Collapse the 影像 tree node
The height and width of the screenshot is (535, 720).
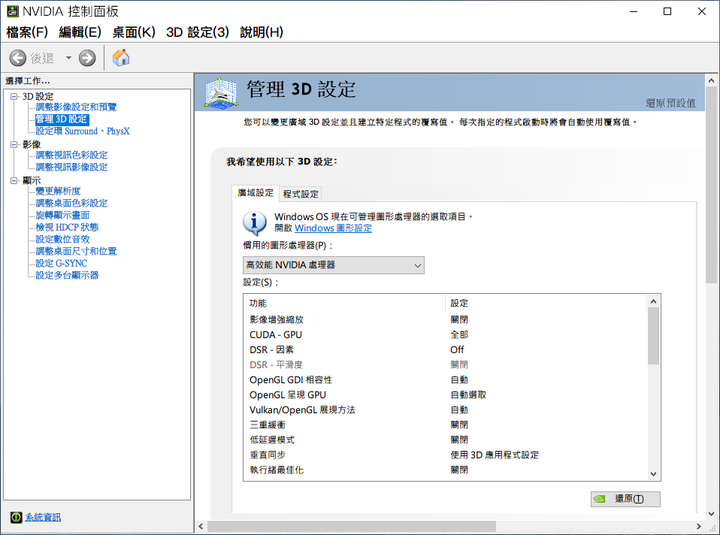(x=14, y=145)
